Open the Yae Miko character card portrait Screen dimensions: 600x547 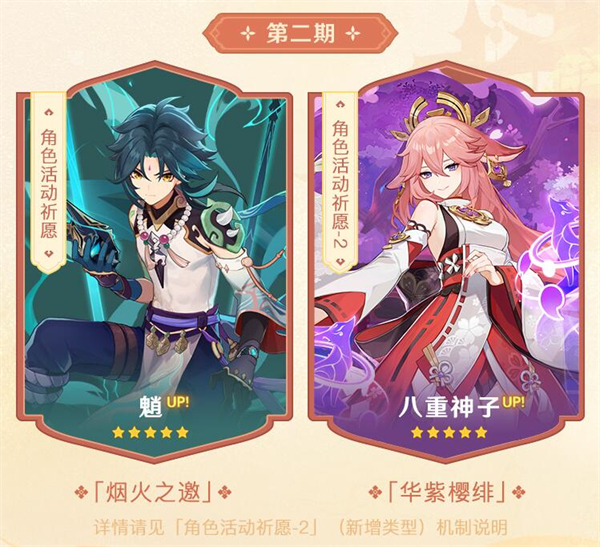446,264
